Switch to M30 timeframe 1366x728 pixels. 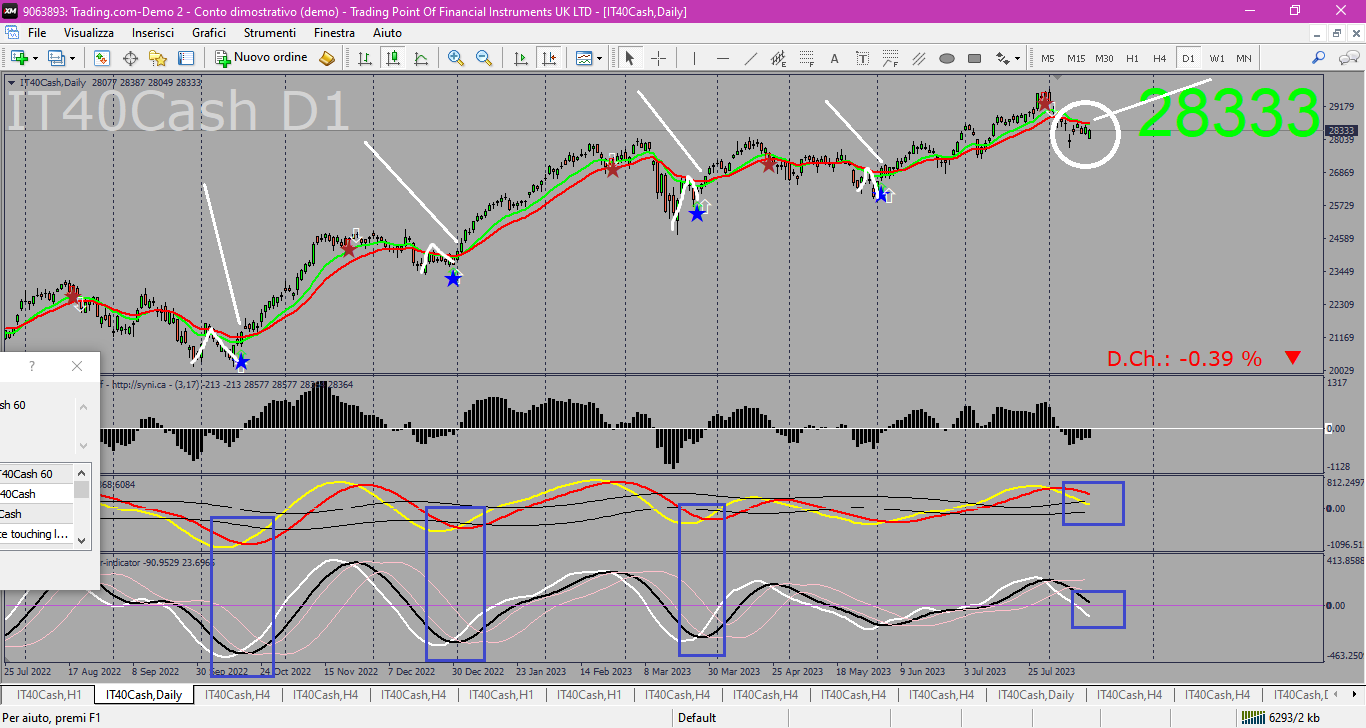point(1104,58)
